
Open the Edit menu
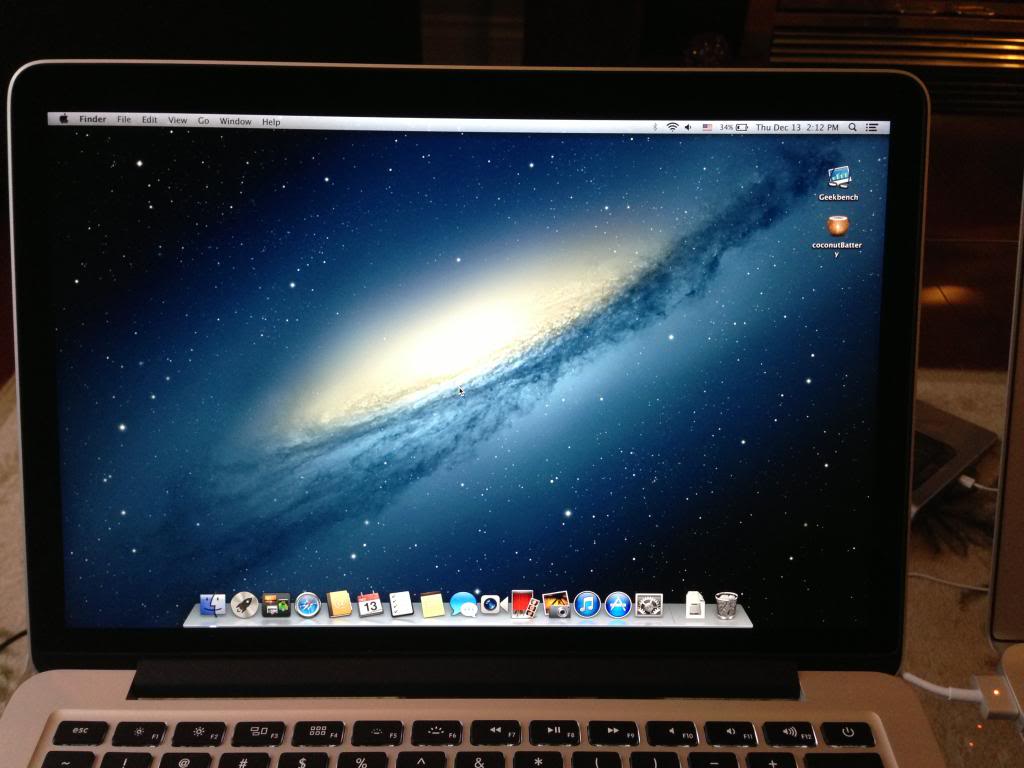coord(150,120)
